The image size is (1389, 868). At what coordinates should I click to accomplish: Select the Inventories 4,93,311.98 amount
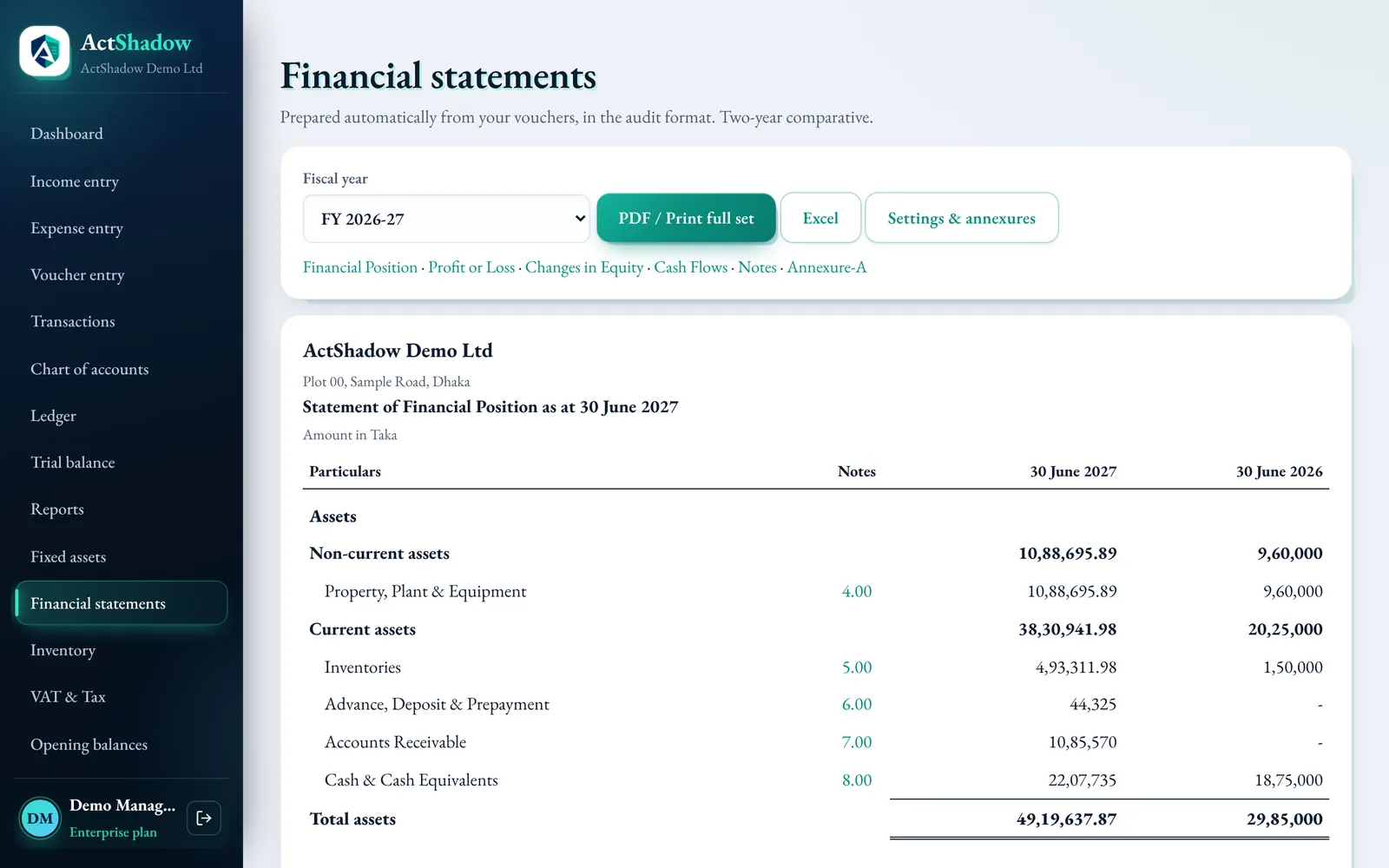point(1076,667)
